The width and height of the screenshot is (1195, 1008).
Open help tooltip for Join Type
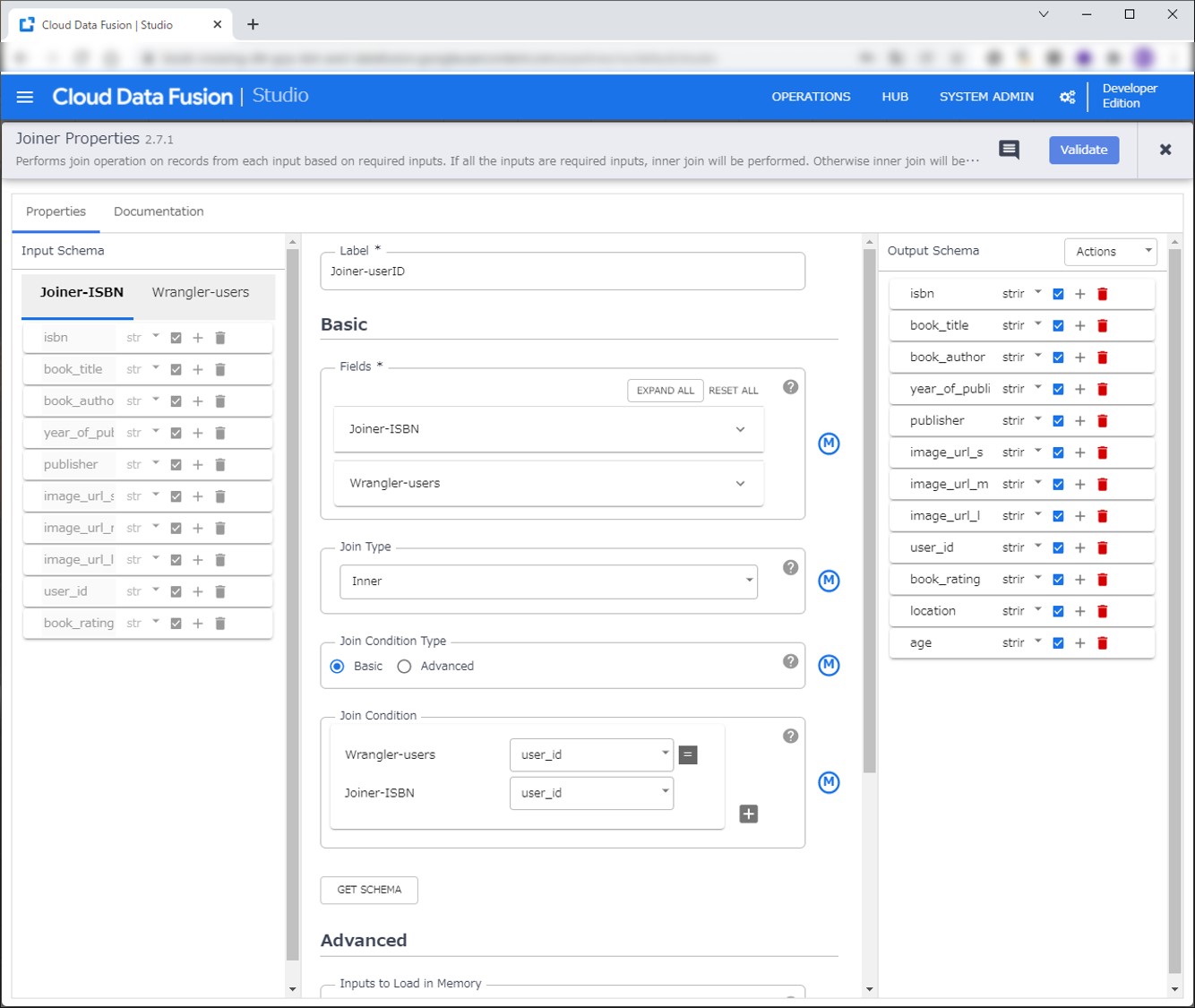tap(790, 567)
